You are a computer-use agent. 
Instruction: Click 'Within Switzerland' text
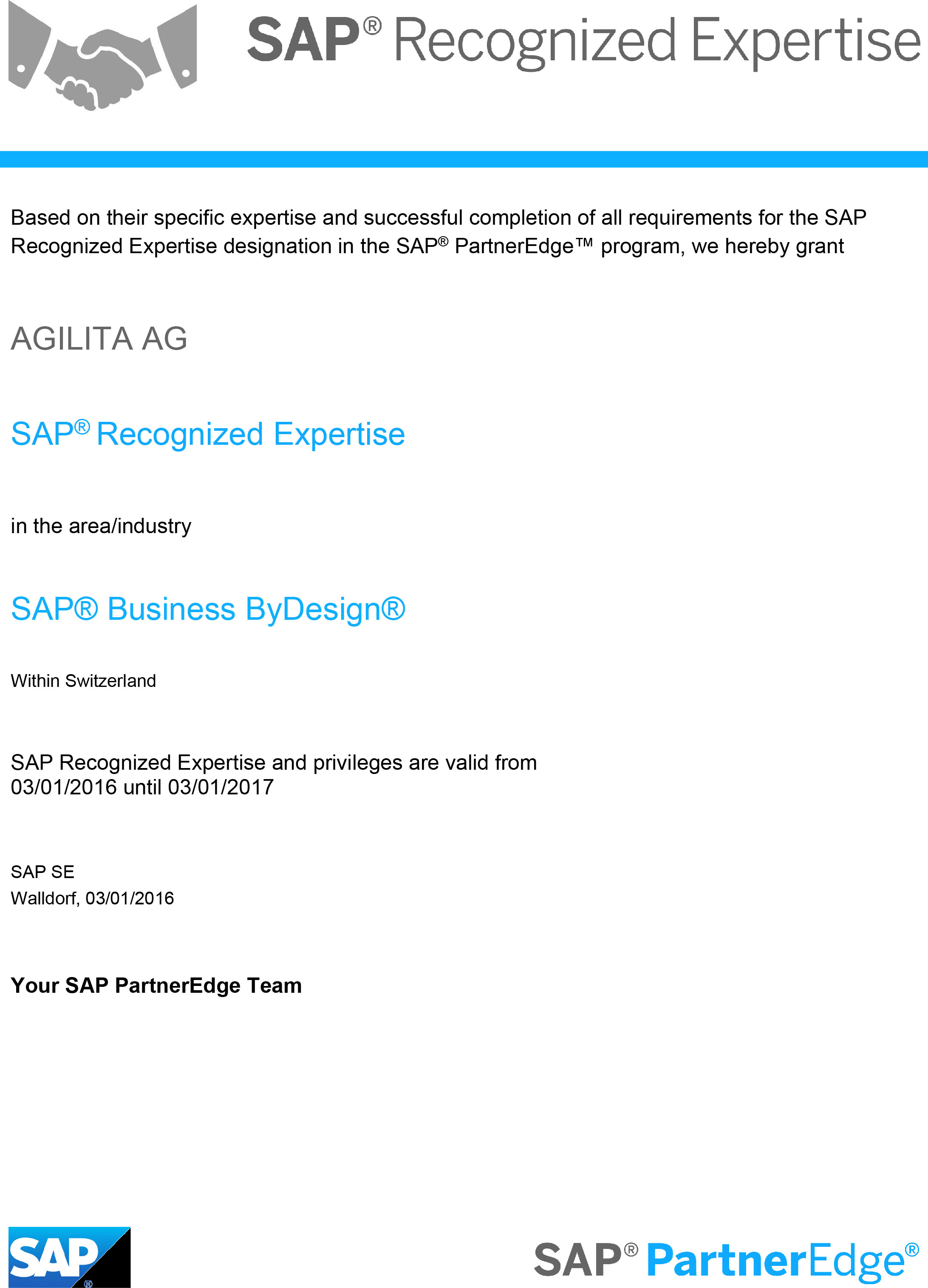pos(83,681)
